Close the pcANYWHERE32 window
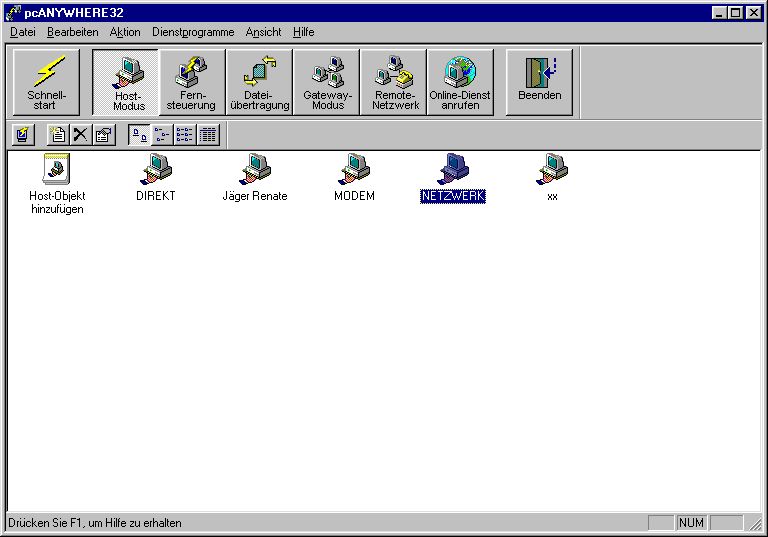 [x=753, y=13]
